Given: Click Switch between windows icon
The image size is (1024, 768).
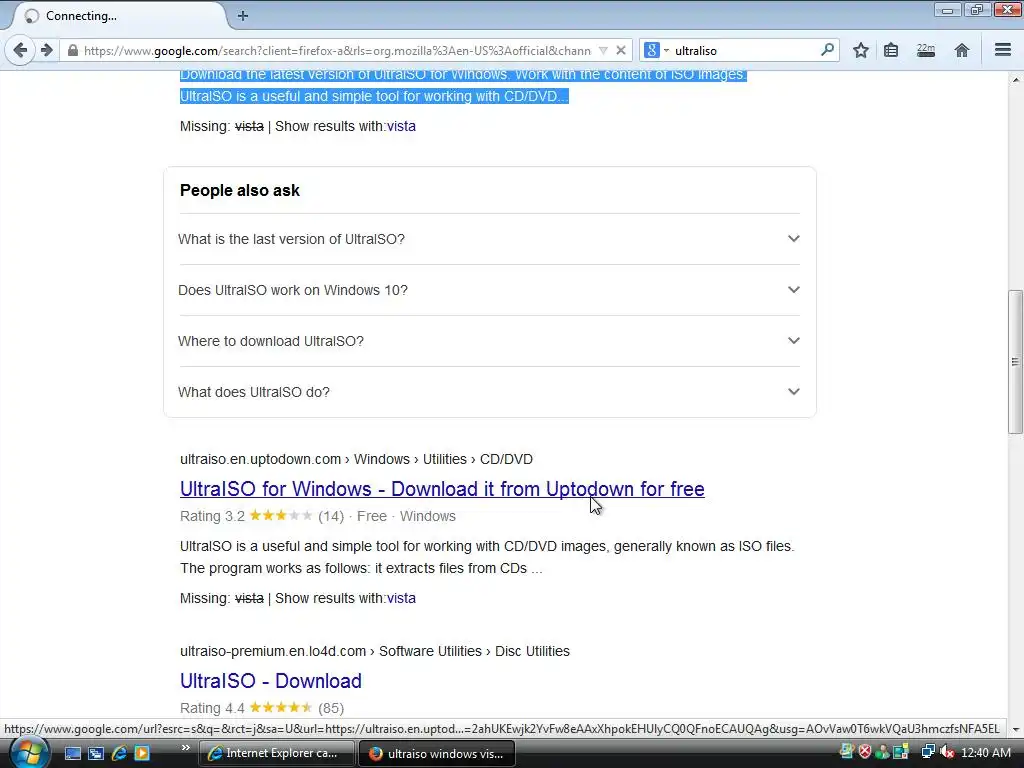Looking at the screenshot, I should tap(95, 754).
